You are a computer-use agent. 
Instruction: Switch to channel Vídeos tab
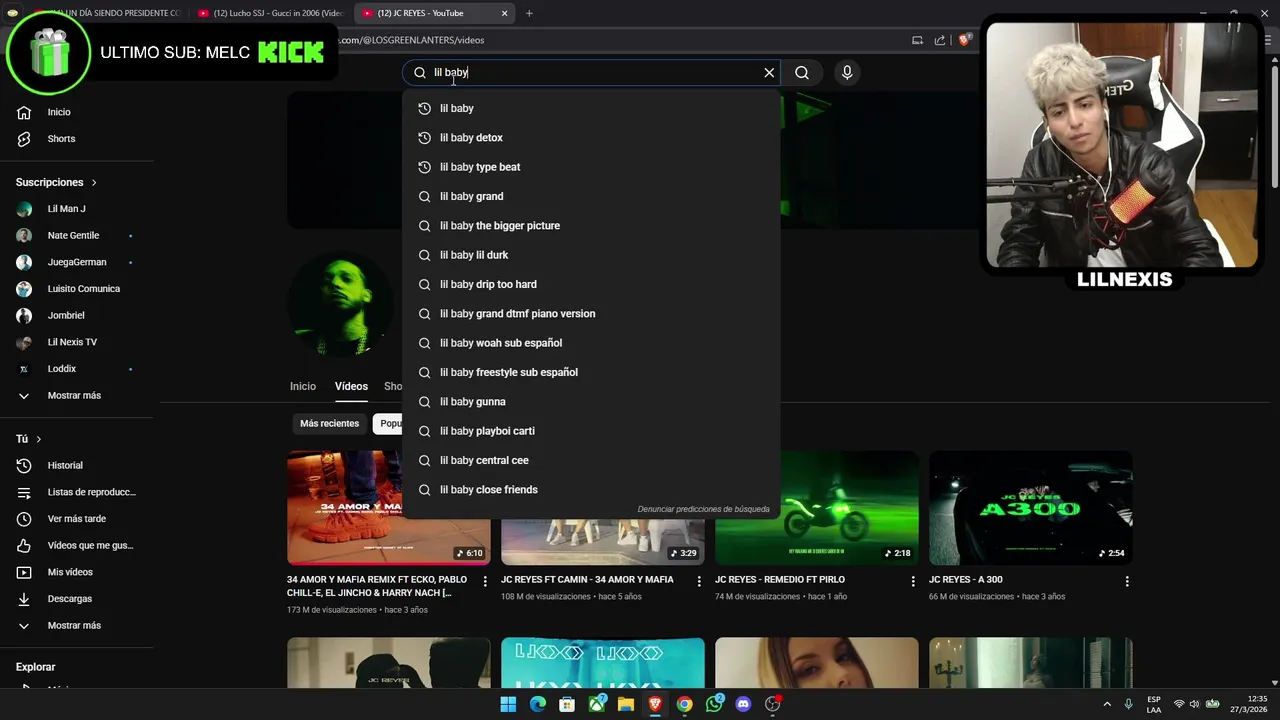click(351, 387)
